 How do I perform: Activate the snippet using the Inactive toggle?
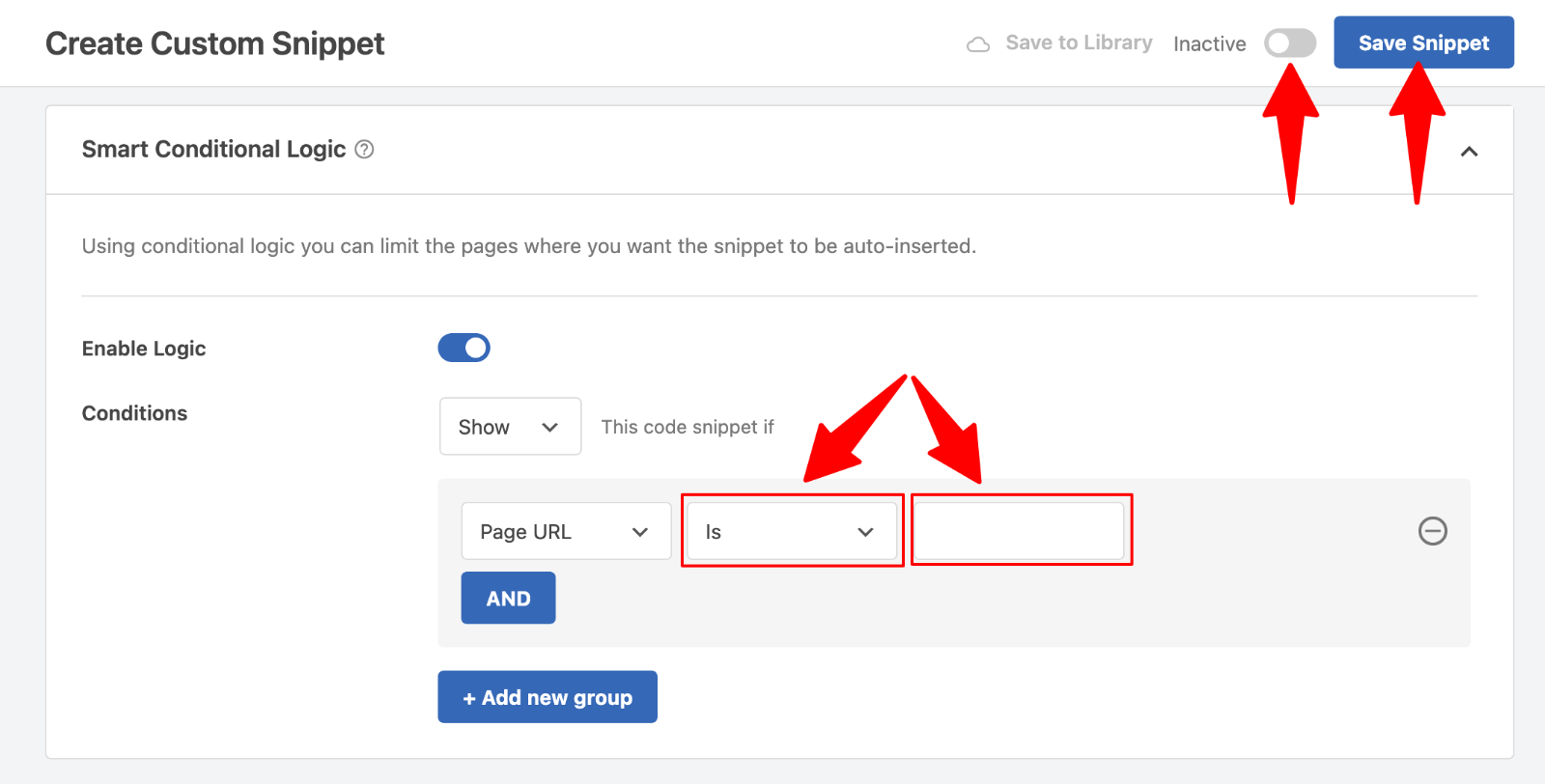pyautogui.click(x=1290, y=42)
